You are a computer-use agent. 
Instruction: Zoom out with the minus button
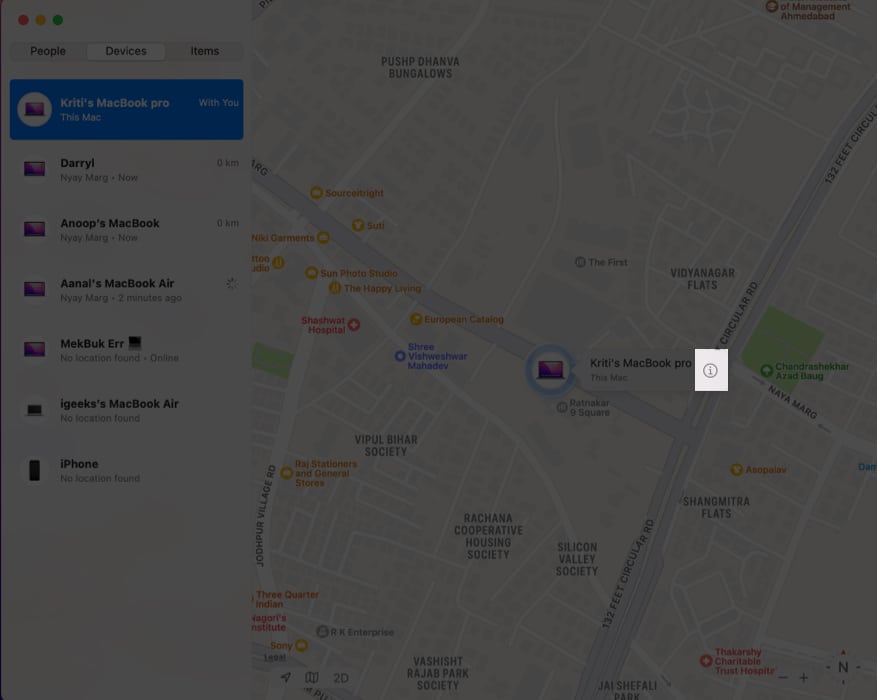tap(783, 678)
